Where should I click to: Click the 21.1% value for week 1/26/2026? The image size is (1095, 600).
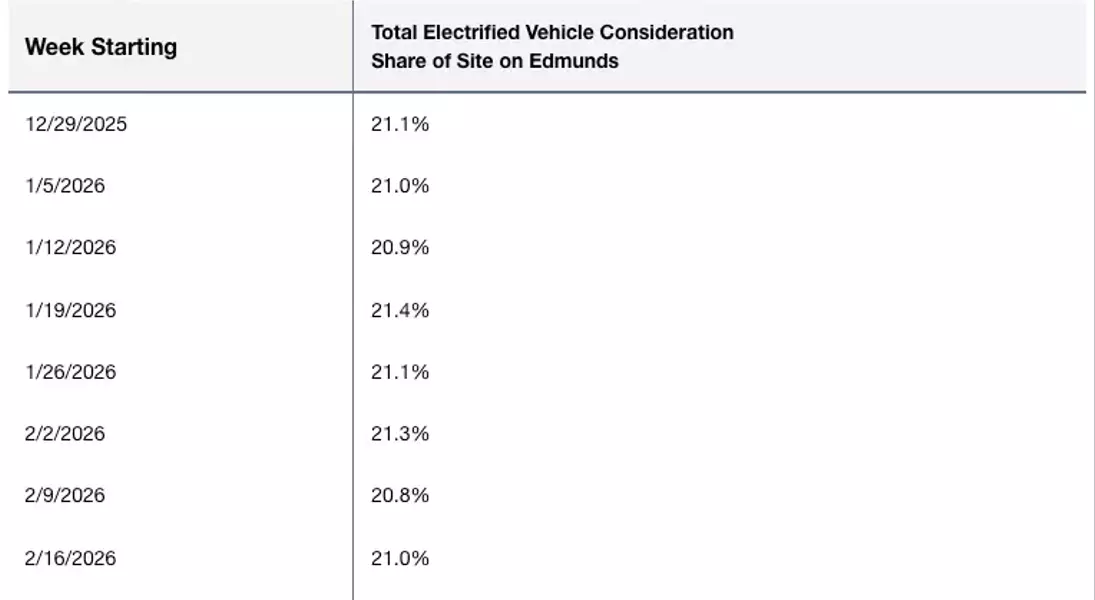pos(400,372)
